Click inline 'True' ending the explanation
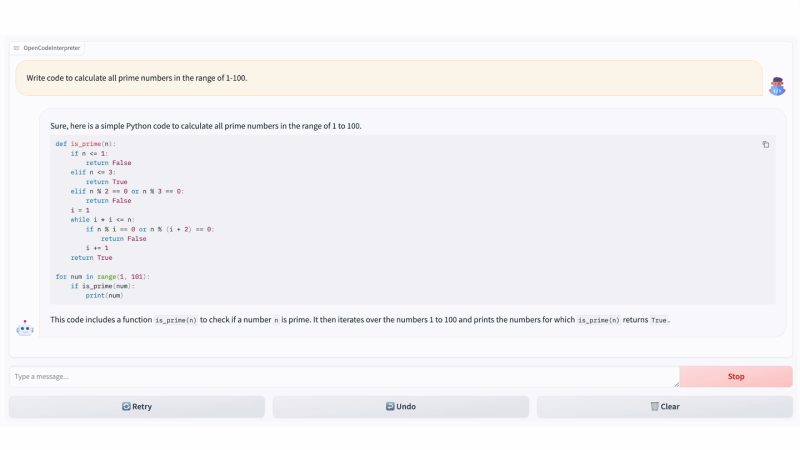800x450 pixels. [659, 320]
